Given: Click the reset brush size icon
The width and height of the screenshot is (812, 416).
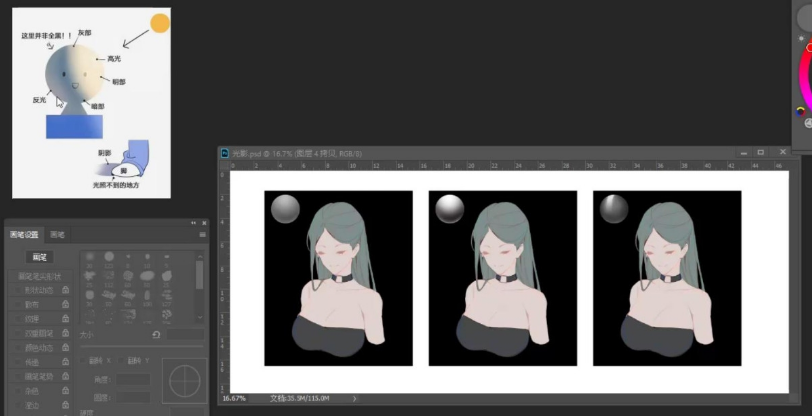Looking at the screenshot, I should click(156, 335).
